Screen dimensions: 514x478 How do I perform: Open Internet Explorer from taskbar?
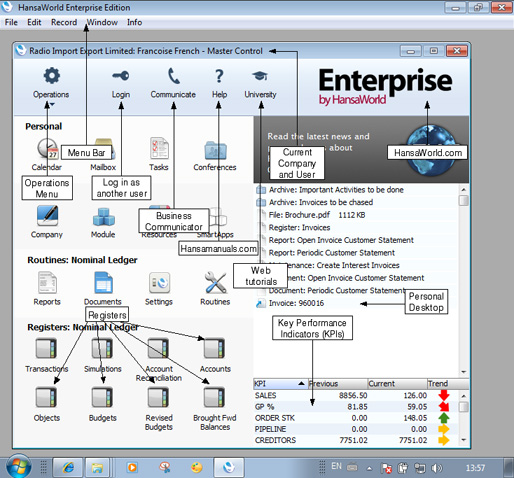point(68,468)
